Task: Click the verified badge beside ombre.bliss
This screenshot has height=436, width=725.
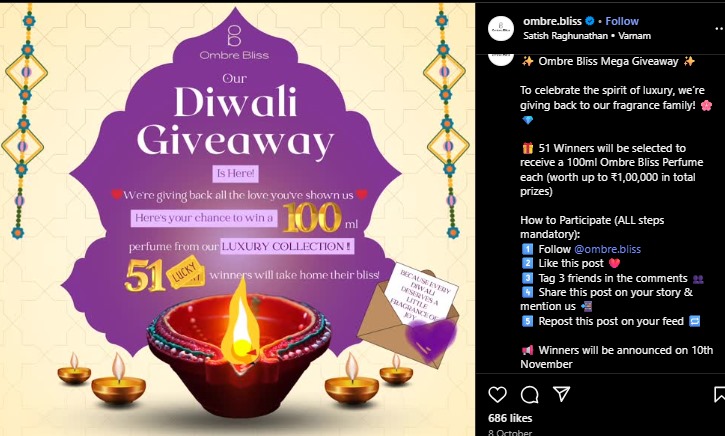Action: 590,21
